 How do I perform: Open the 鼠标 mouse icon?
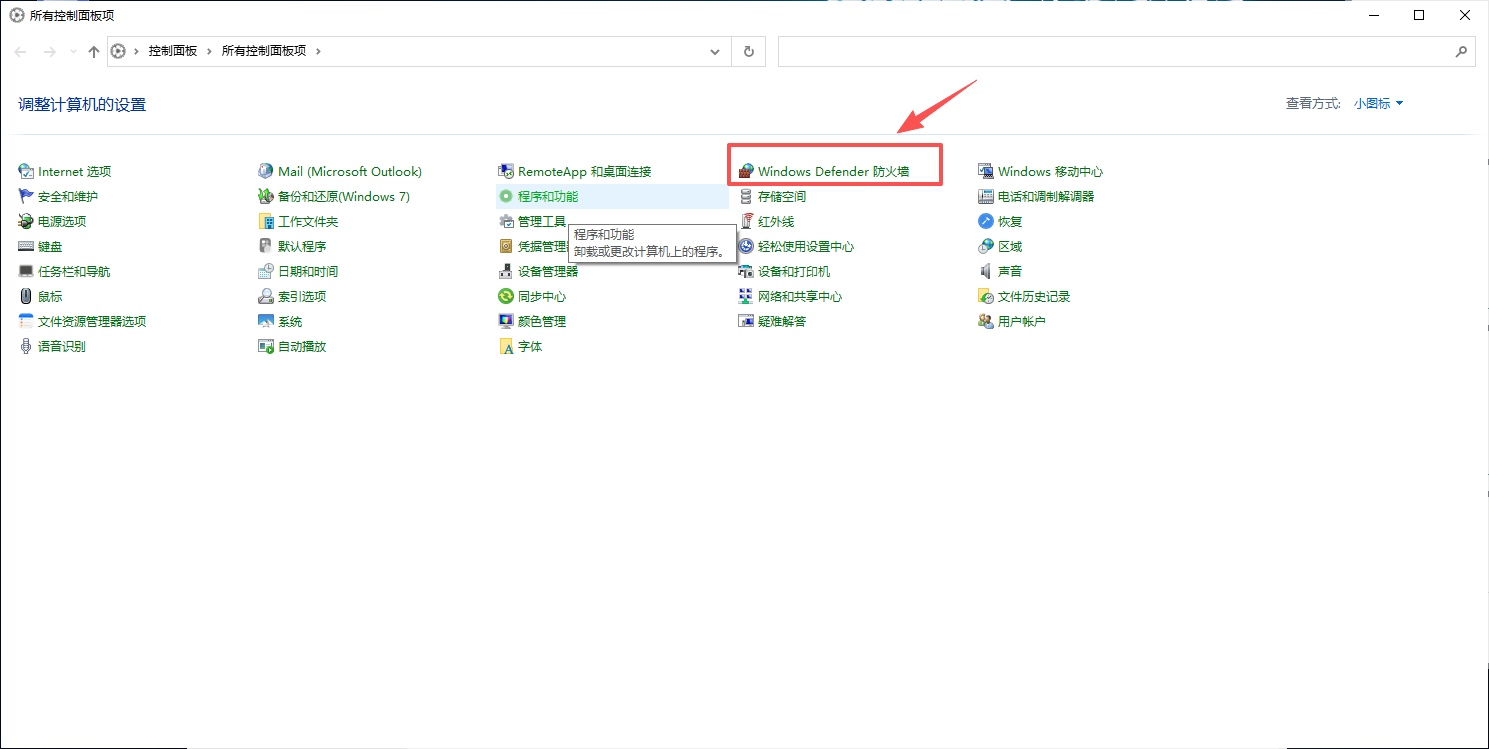tap(26, 296)
